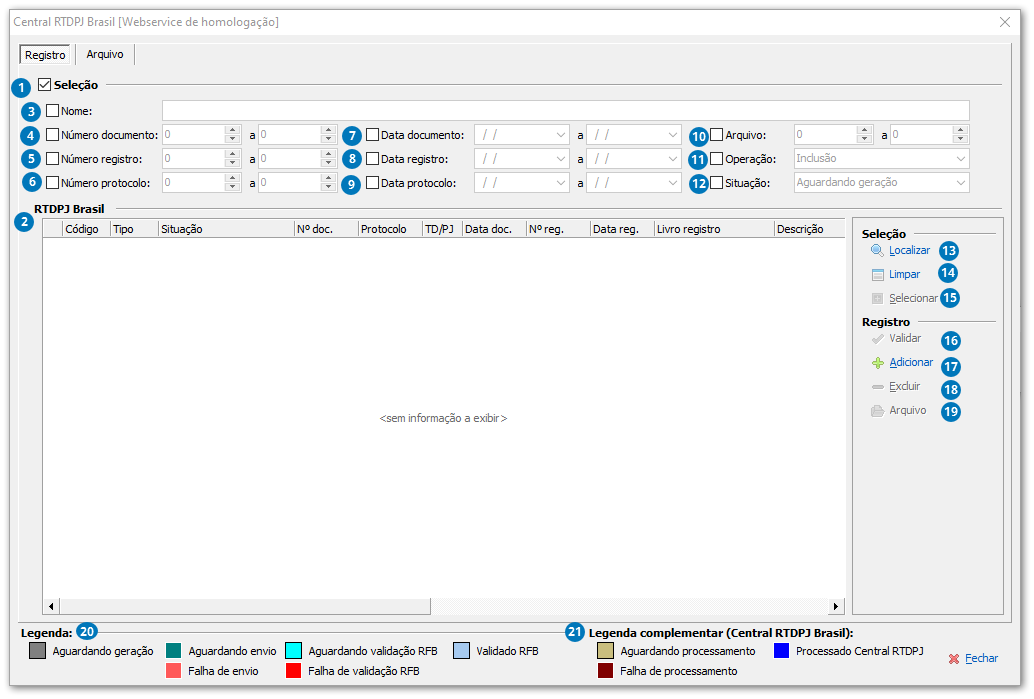Click the Limpar link
This screenshot has height=699, width=1034.
904,274
